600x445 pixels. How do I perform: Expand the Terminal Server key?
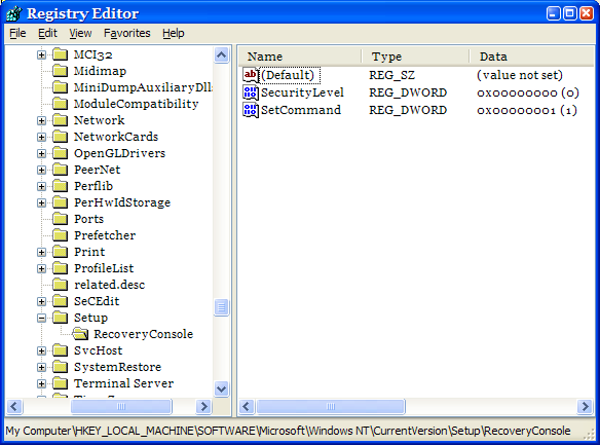pos(41,384)
